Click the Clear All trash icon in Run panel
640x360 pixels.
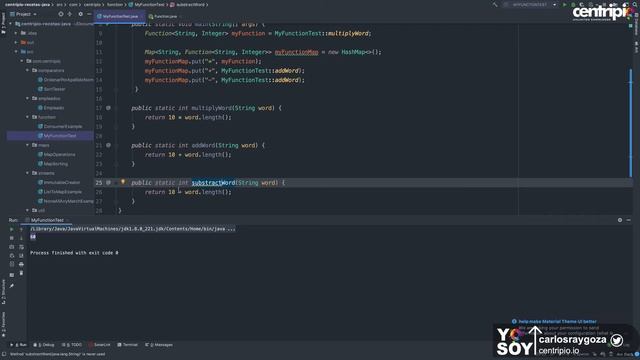click(21, 273)
